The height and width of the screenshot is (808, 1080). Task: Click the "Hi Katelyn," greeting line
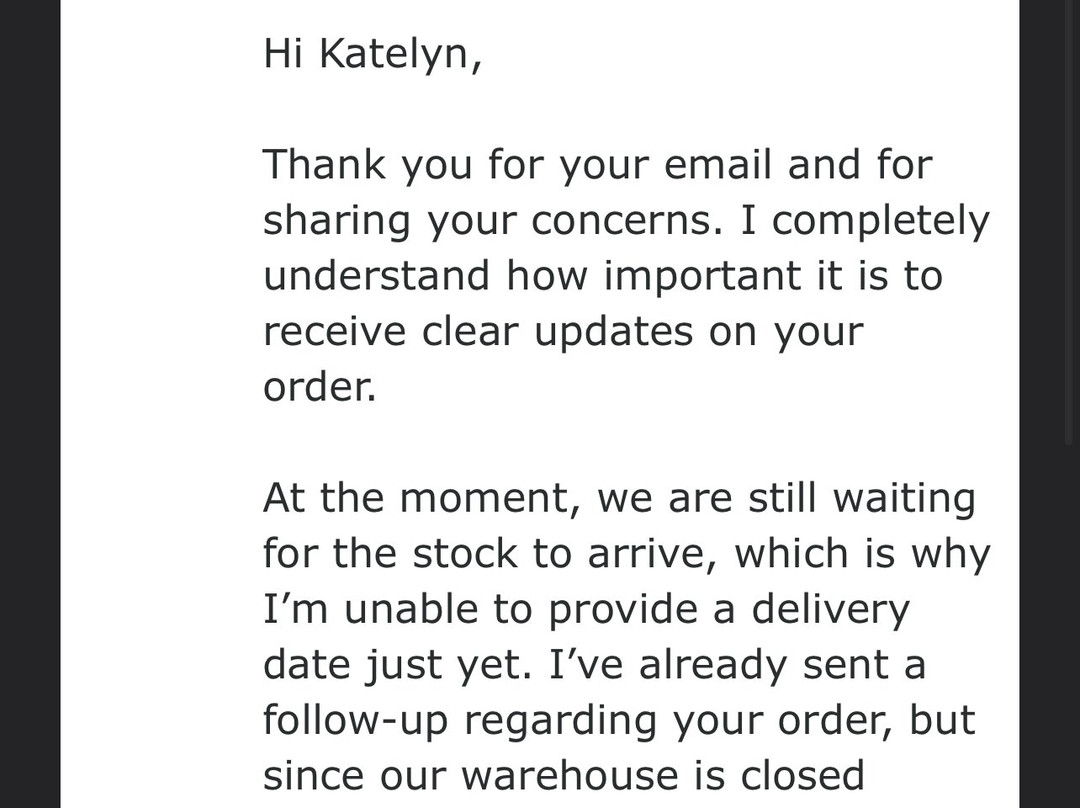(x=372, y=54)
